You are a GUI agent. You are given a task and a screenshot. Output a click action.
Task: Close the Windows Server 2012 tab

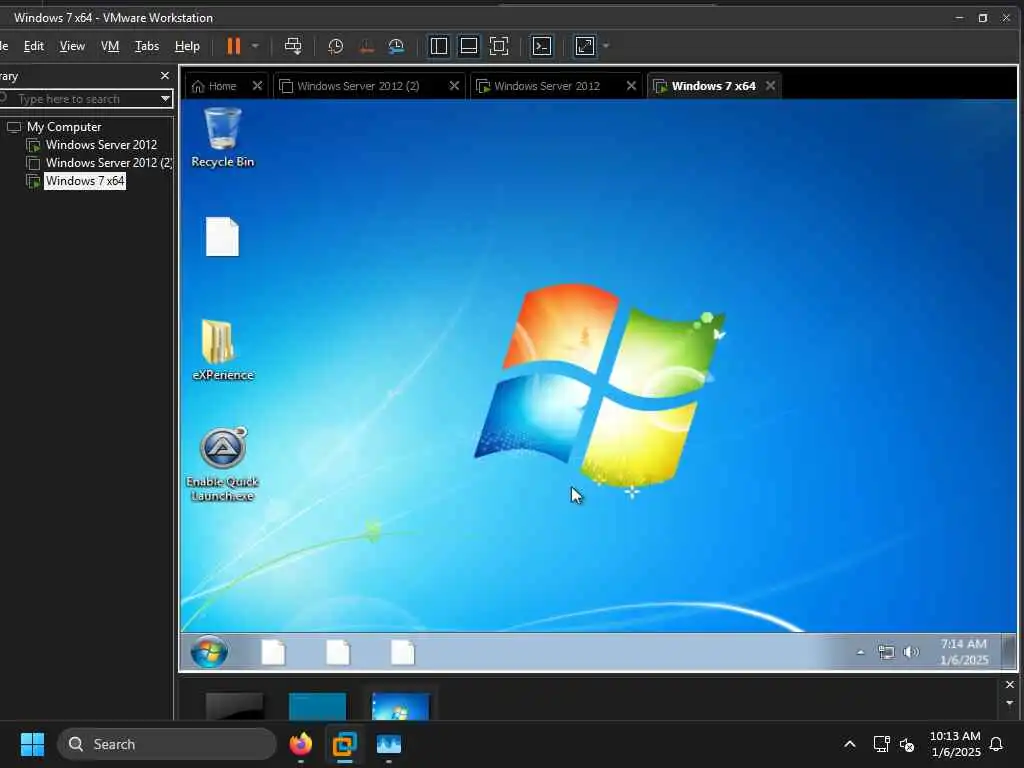pos(631,86)
